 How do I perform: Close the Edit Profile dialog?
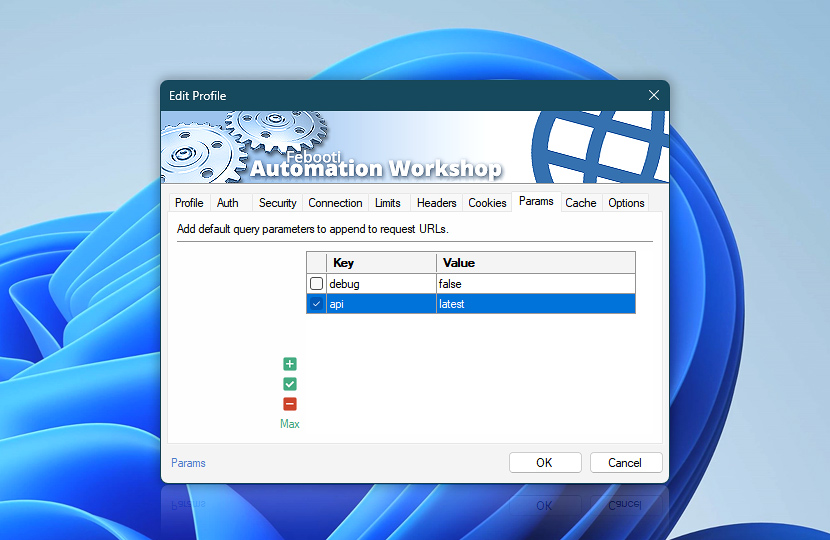[x=654, y=95]
